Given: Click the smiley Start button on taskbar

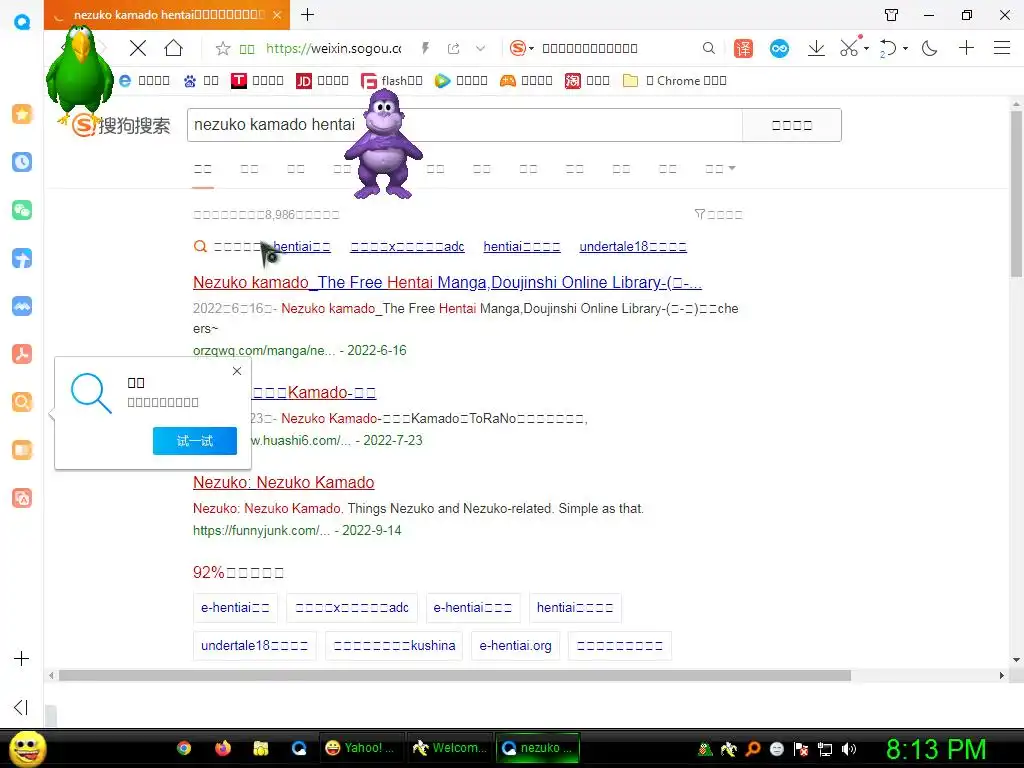Looking at the screenshot, I should [x=28, y=748].
